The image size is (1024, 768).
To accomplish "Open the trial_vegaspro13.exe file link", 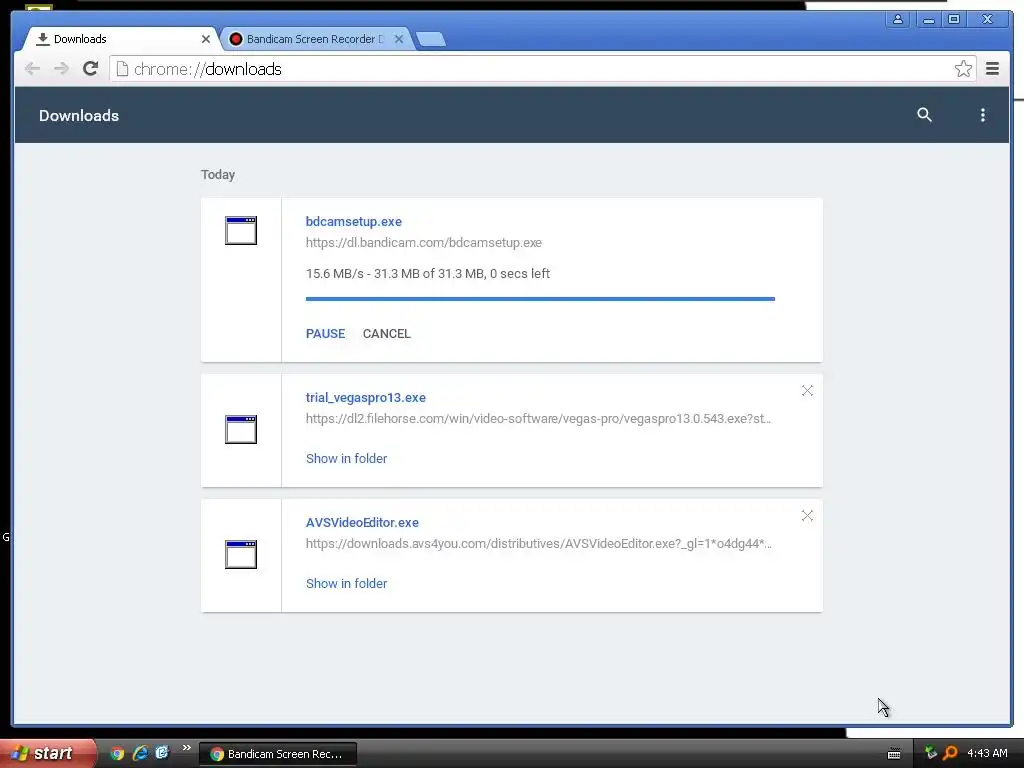I will (x=366, y=398).
